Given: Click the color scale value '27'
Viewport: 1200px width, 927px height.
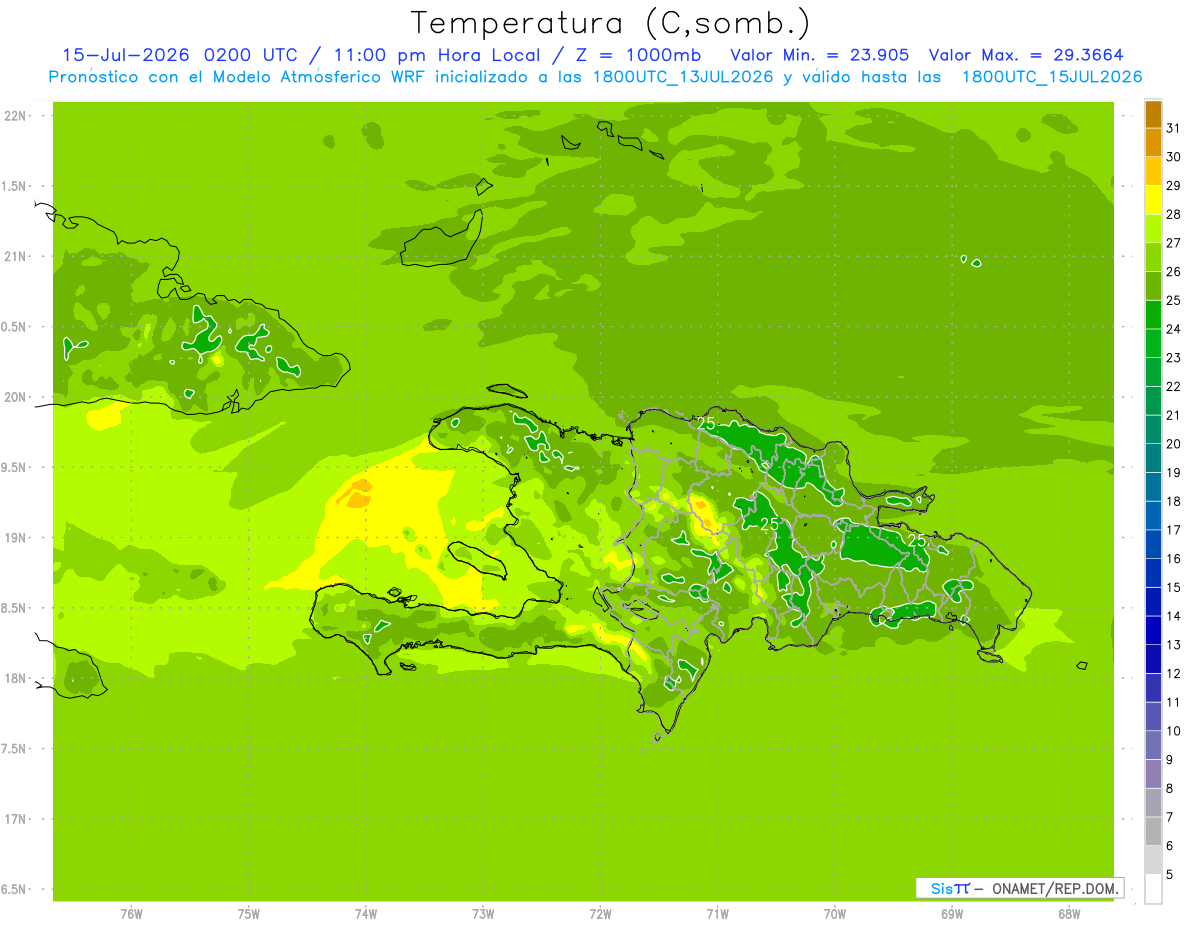Looking at the screenshot, I should pos(1173,243).
